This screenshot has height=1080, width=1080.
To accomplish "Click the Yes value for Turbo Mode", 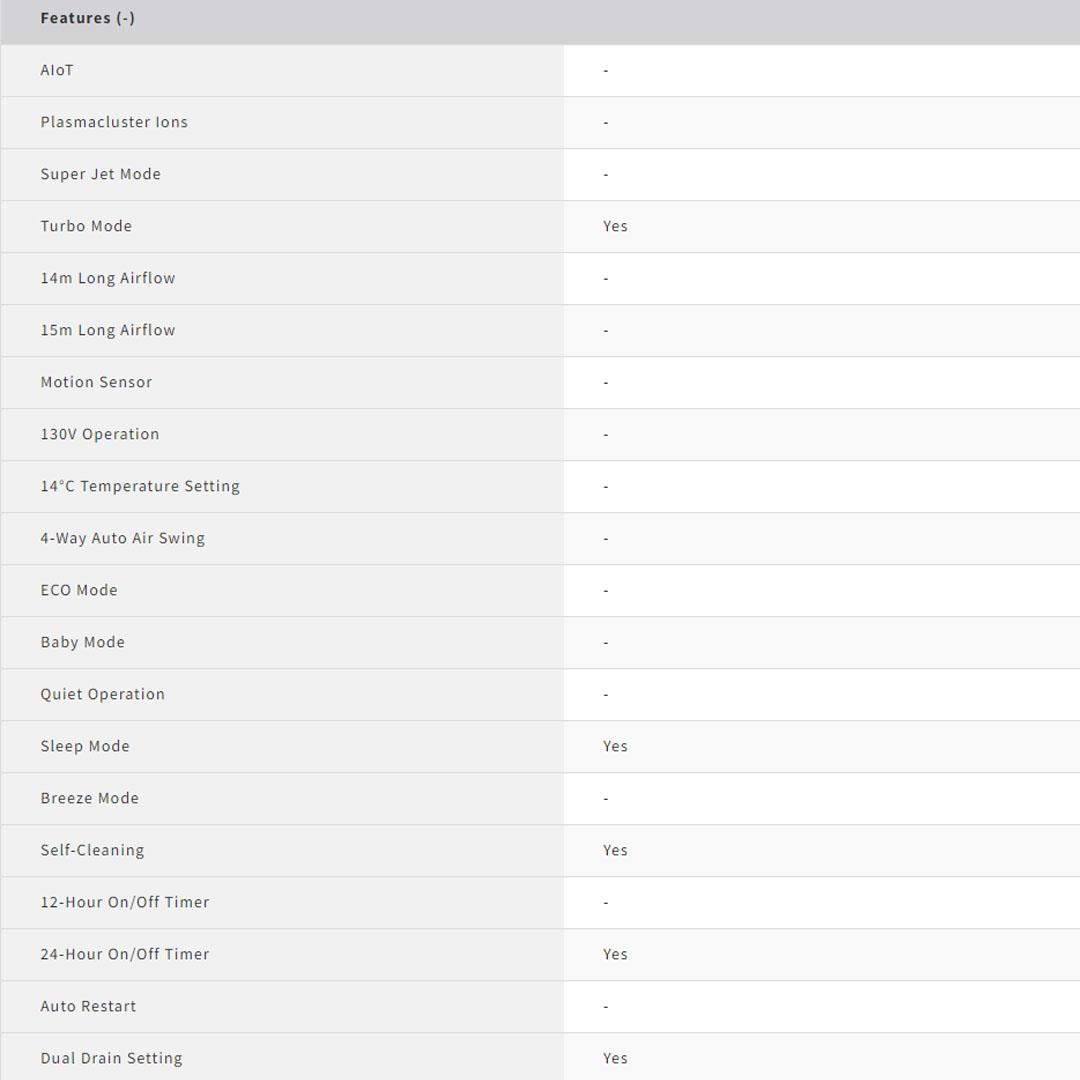I will click(x=615, y=227).
